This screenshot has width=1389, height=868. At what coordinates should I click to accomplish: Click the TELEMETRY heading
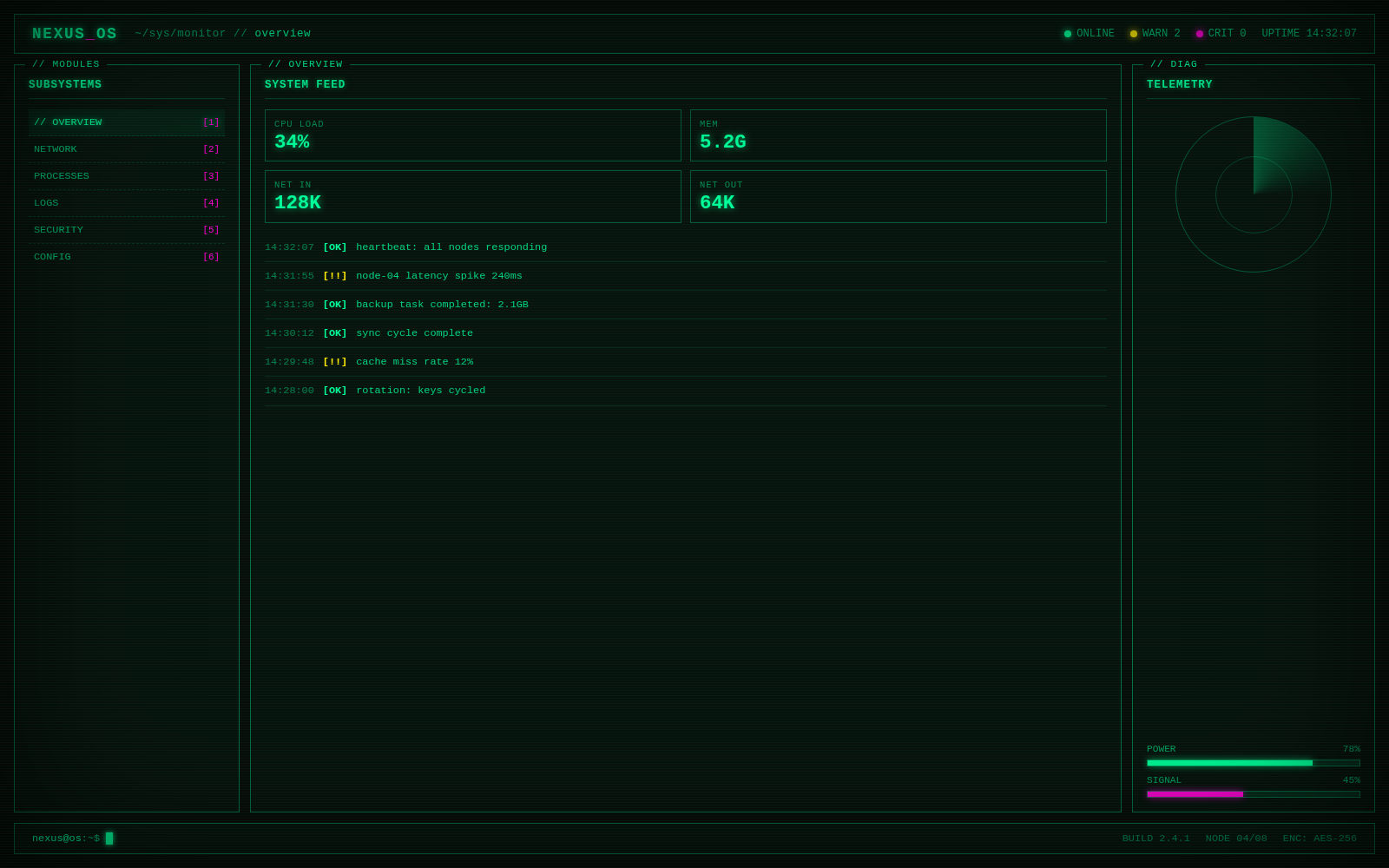tap(1180, 85)
